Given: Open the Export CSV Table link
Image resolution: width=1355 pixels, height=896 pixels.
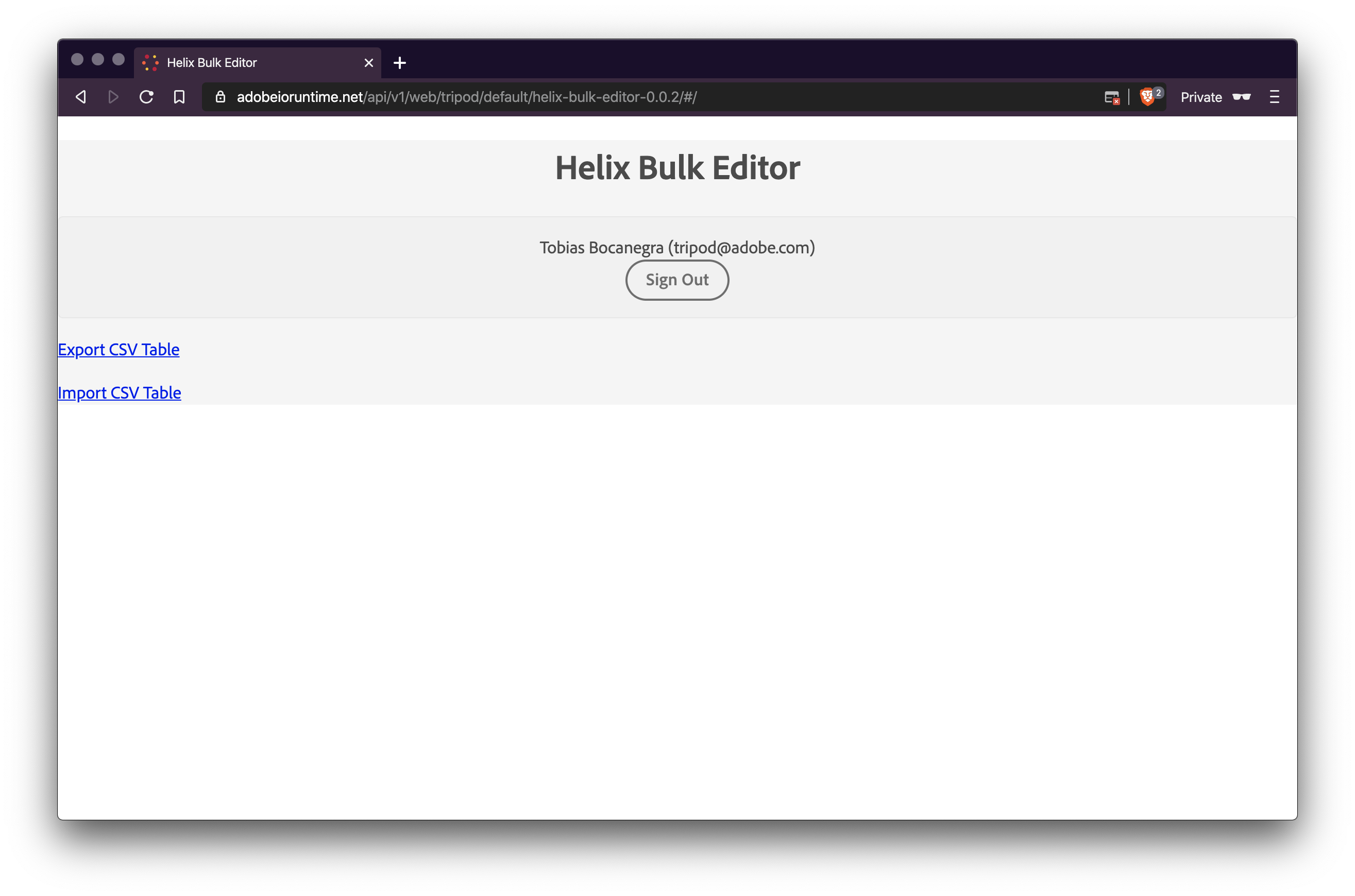Looking at the screenshot, I should point(118,349).
